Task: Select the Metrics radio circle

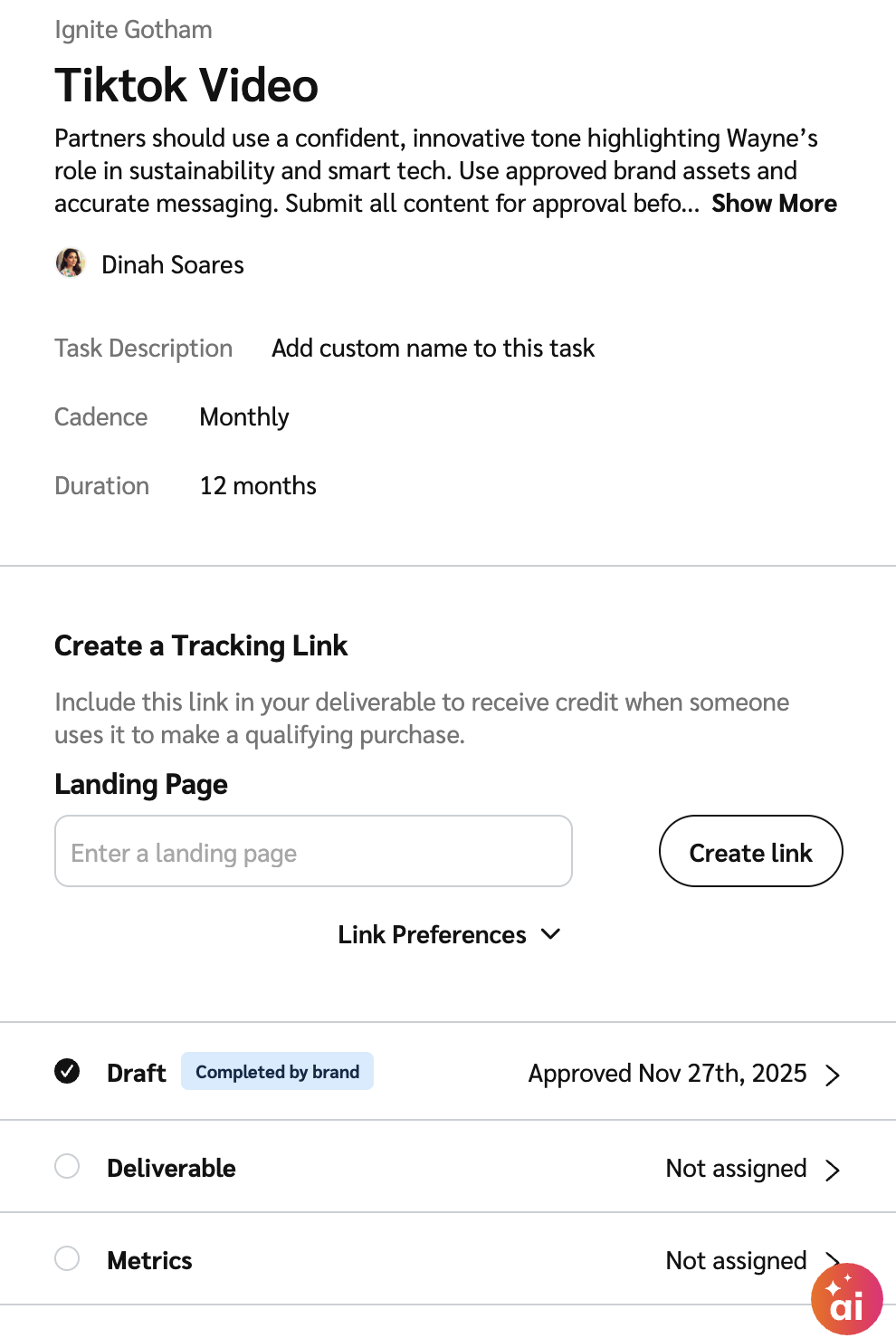Action: point(67,1258)
